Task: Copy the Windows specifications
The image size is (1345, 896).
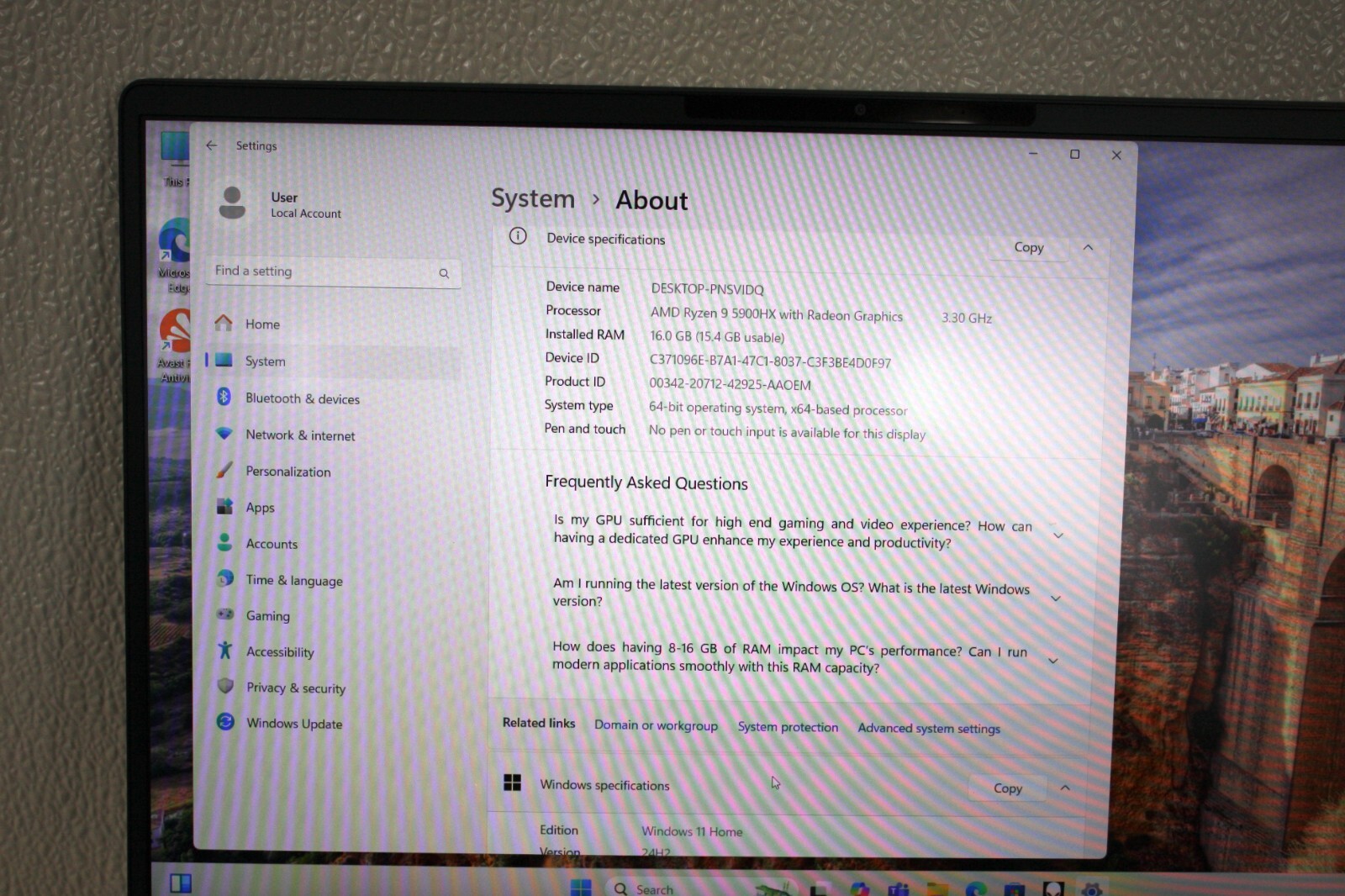Action: coord(1008,788)
